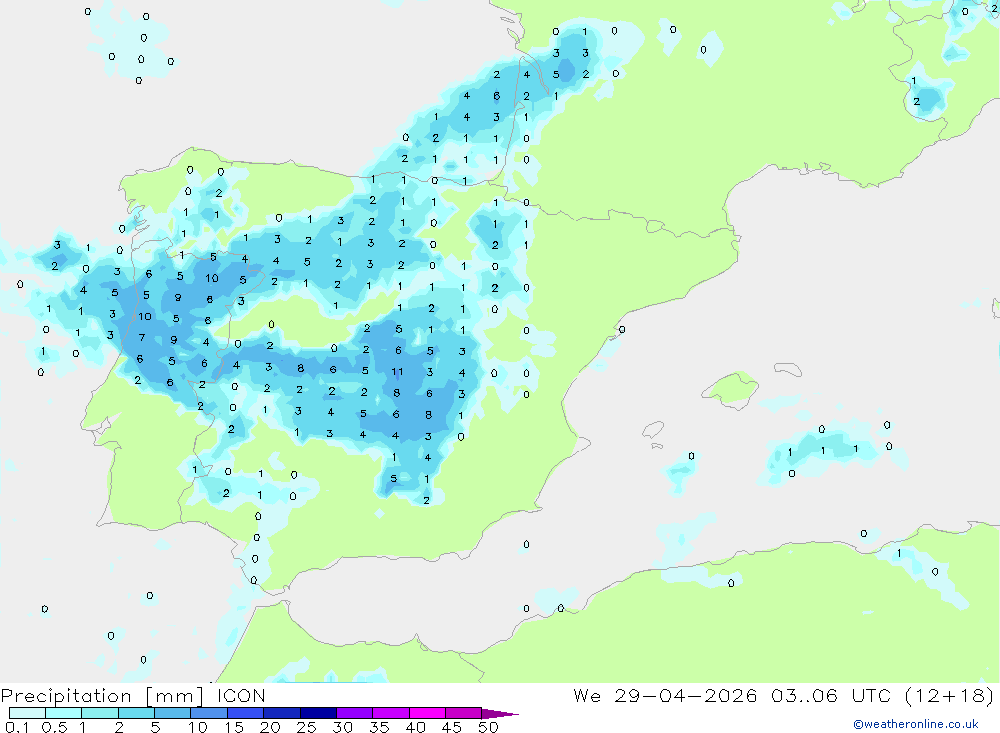
Task: Select the 5–10 mm legend color box
Action: click(173, 713)
